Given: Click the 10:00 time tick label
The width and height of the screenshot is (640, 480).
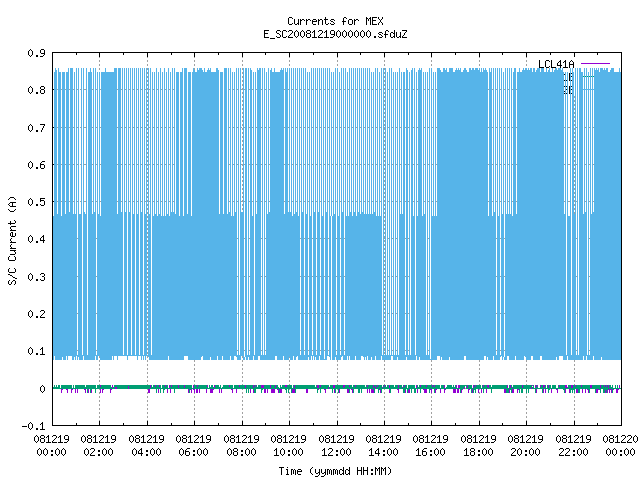Looking at the screenshot, I should (289, 452).
